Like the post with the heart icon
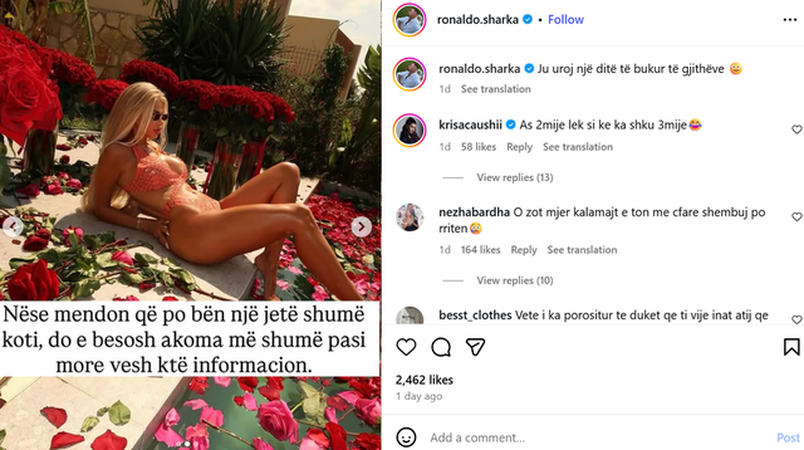This screenshot has width=804, height=450. pyautogui.click(x=406, y=347)
